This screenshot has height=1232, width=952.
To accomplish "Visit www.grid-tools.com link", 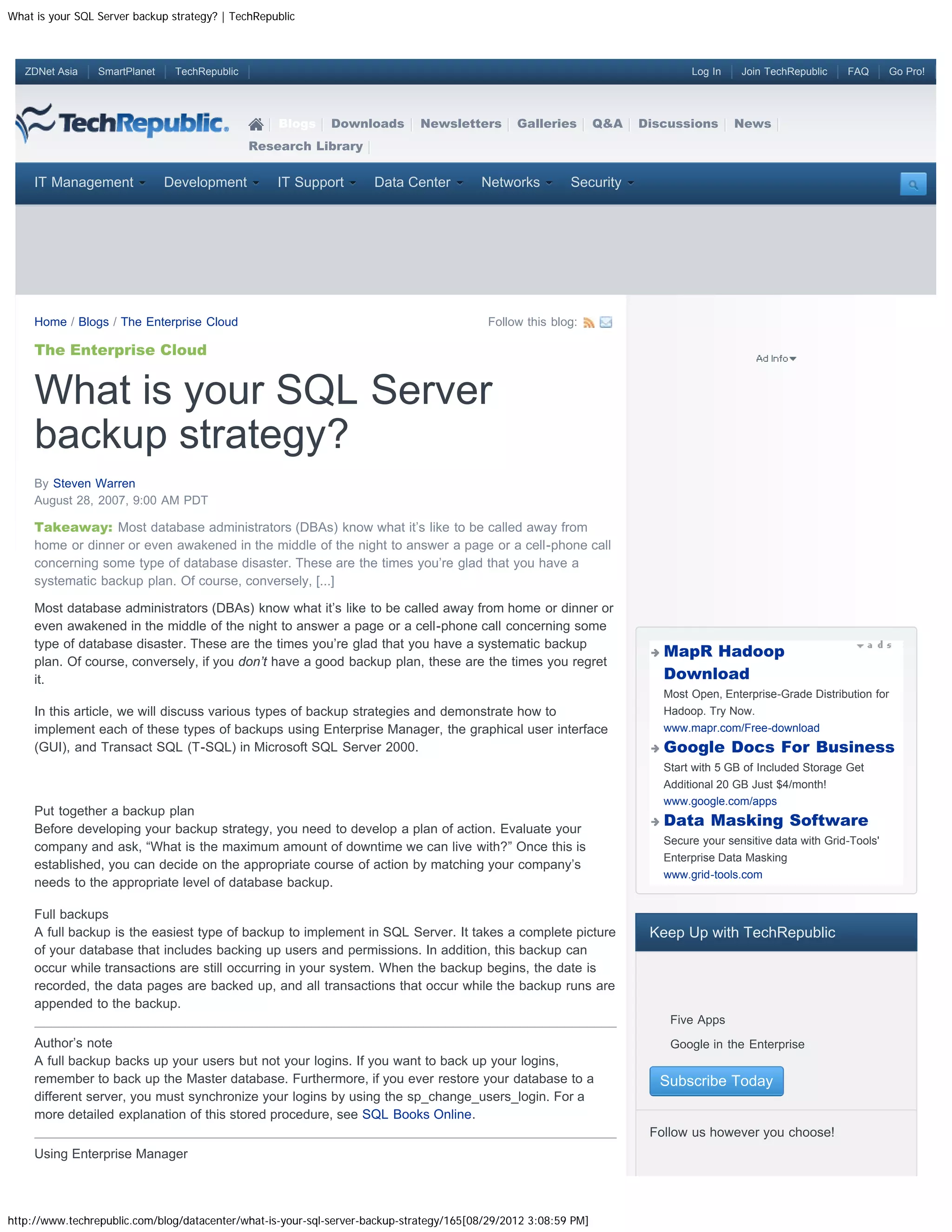I will pos(713,874).
